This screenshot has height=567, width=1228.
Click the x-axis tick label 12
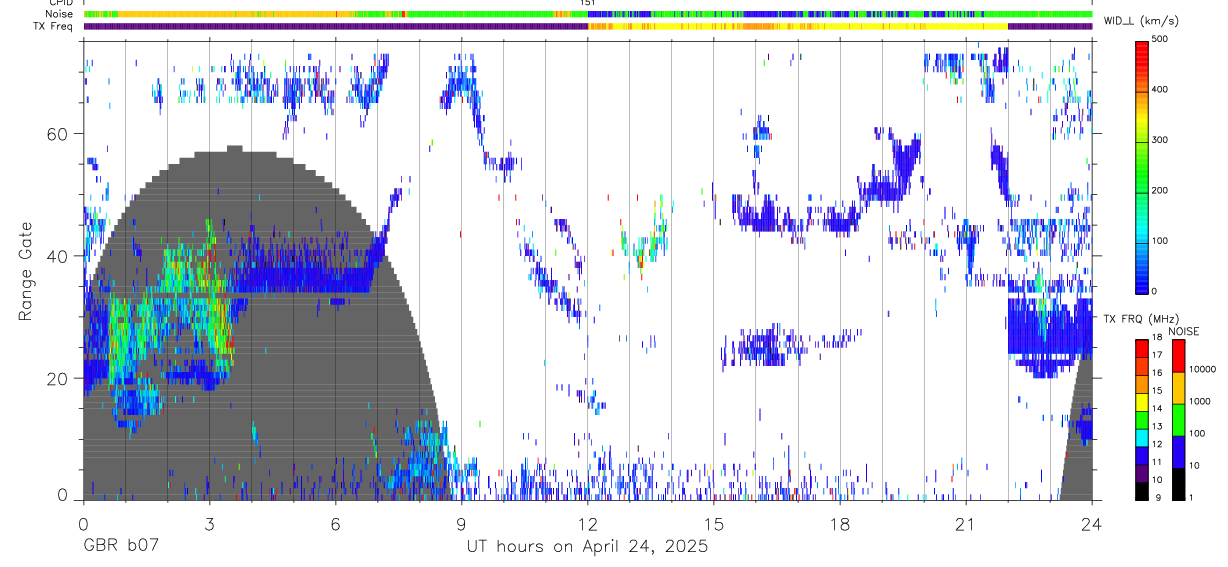coord(587,524)
